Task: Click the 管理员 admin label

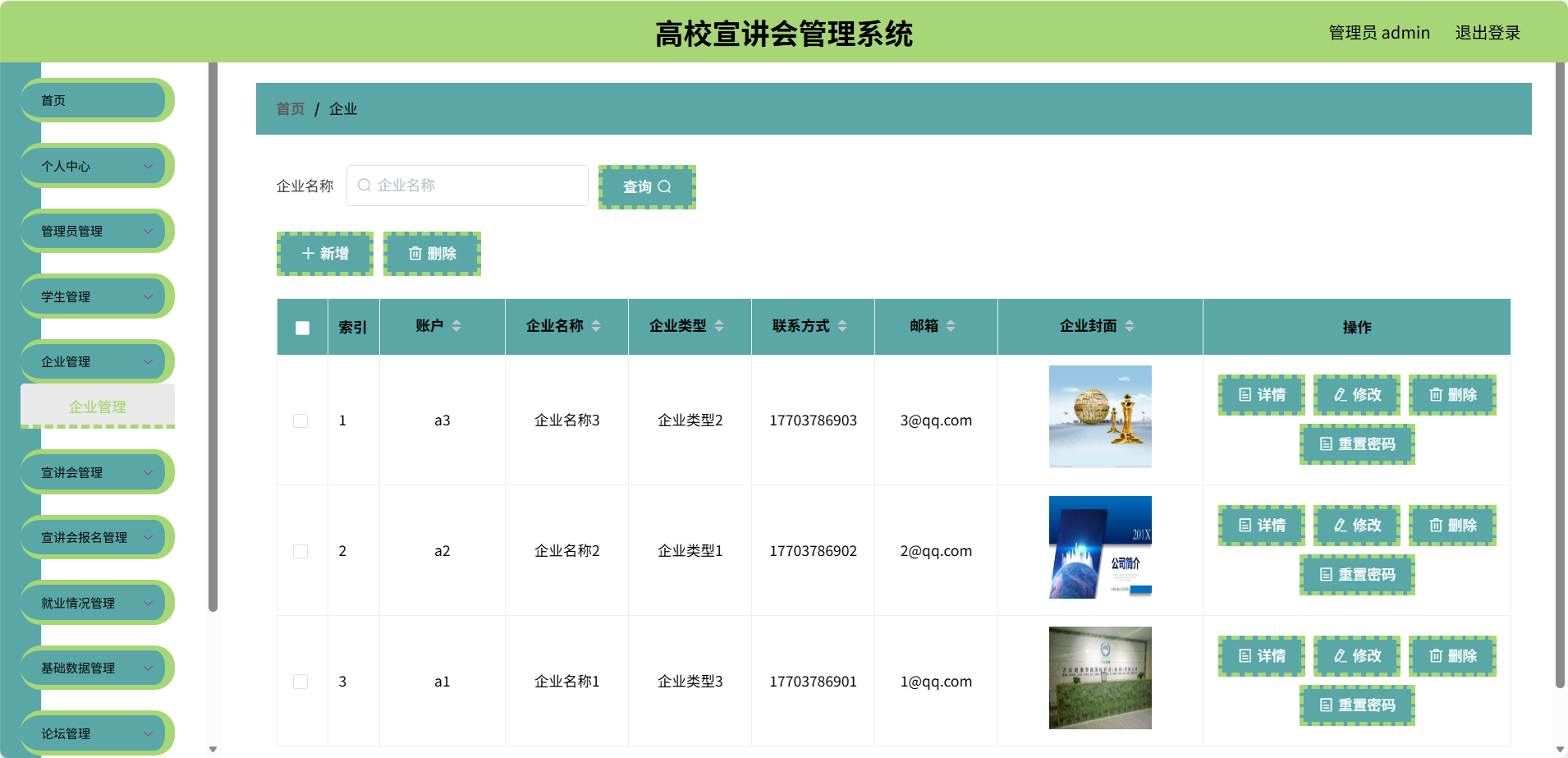Action: [x=1379, y=33]
